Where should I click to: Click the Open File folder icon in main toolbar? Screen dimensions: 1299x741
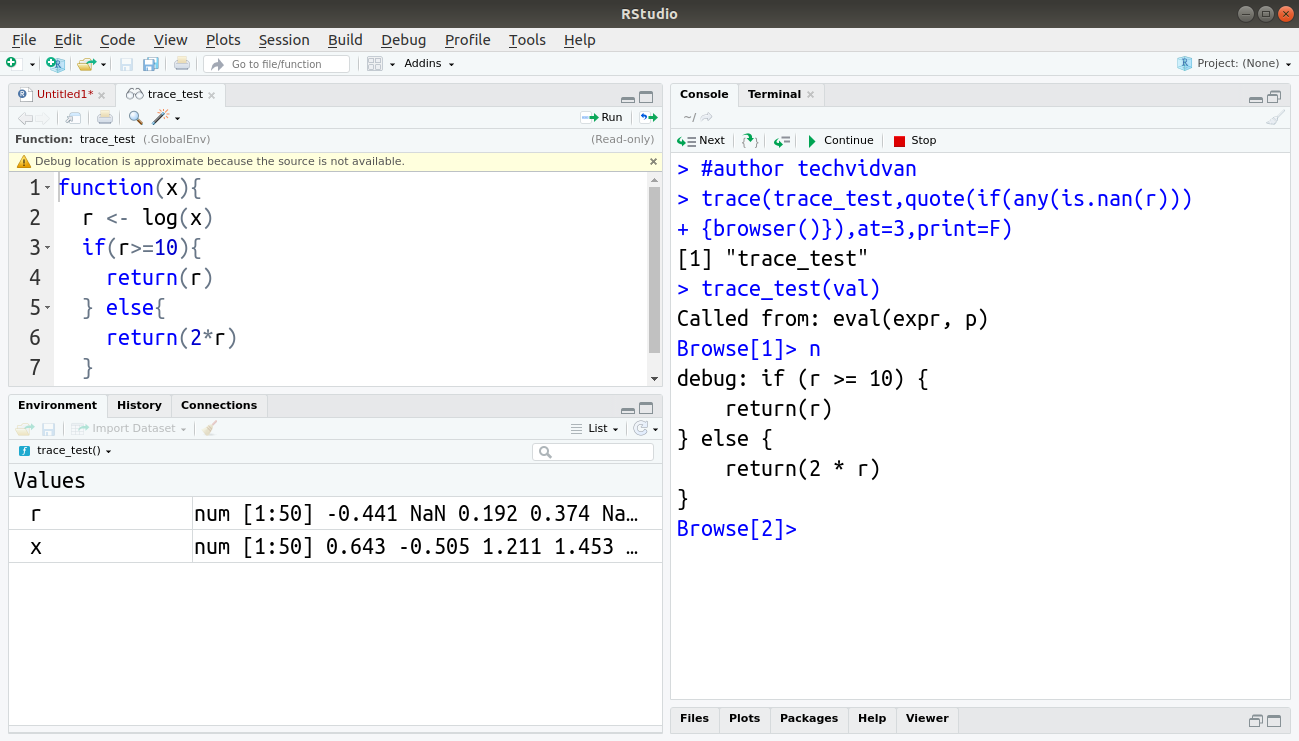tap(87, 64)
